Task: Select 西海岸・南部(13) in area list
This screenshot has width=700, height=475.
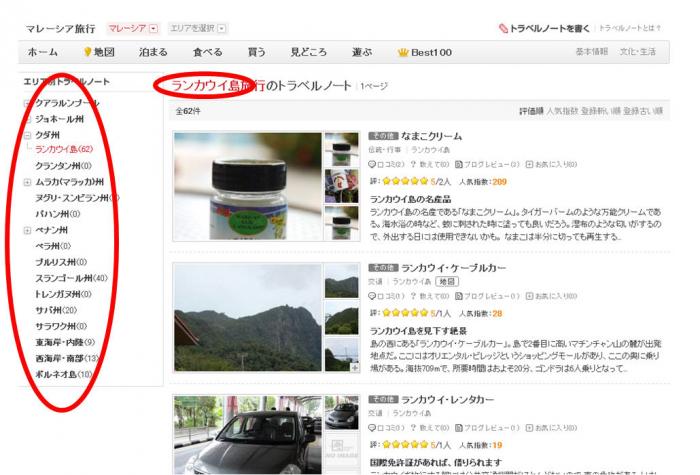Action: coord(67,358)
